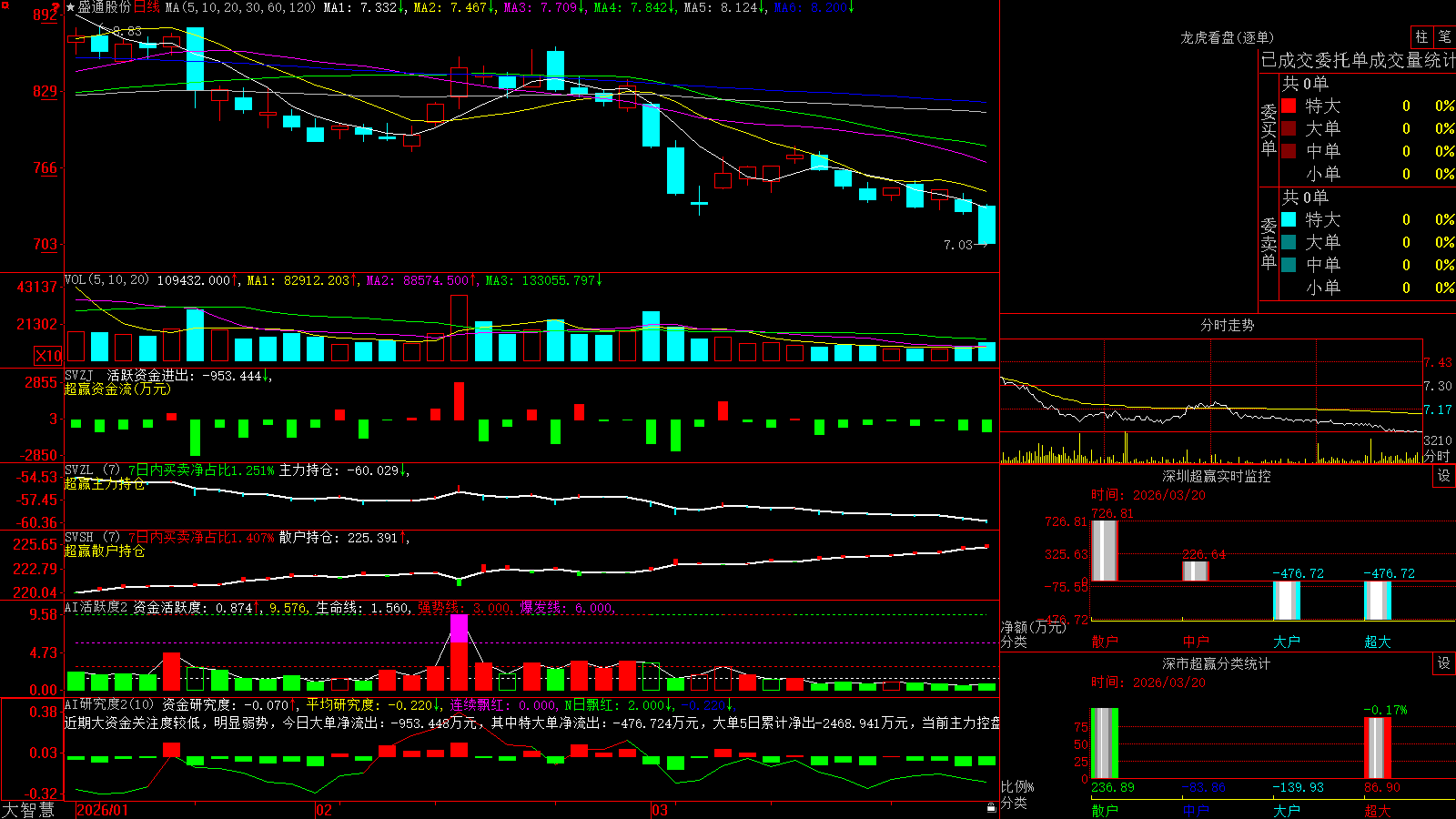Click the 大智慧 logo at bottom-left
The width and height of the screenshot is (1456, 819).
point(28,810)
